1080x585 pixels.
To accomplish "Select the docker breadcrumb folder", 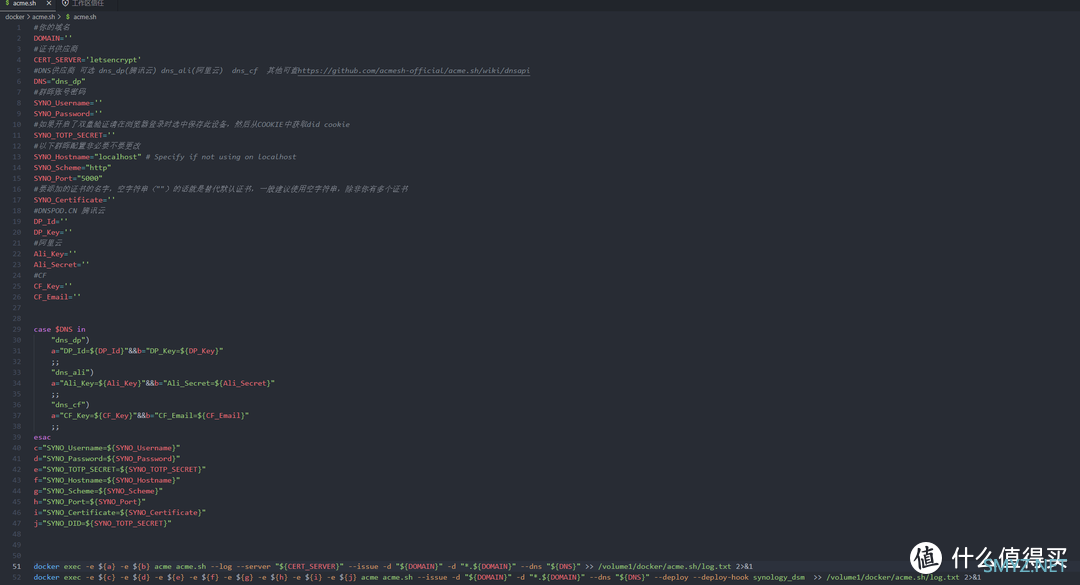I will pyautogui.click(x=14, y=17).
